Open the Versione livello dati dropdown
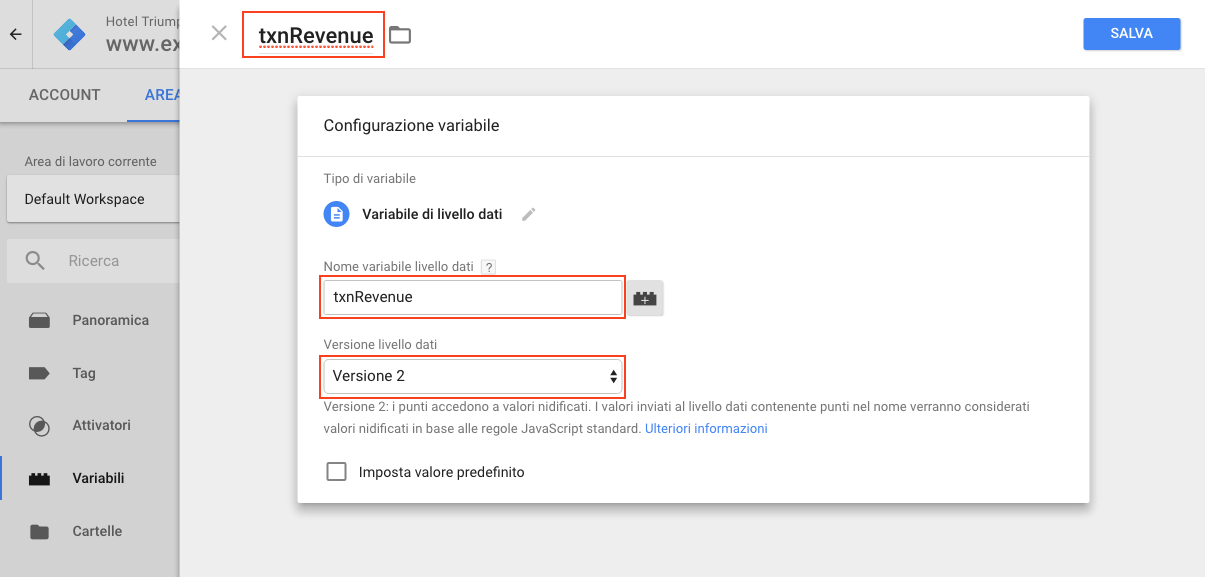Image resolution: width=1205 pixels, height=577 pixels. (472, 376)
